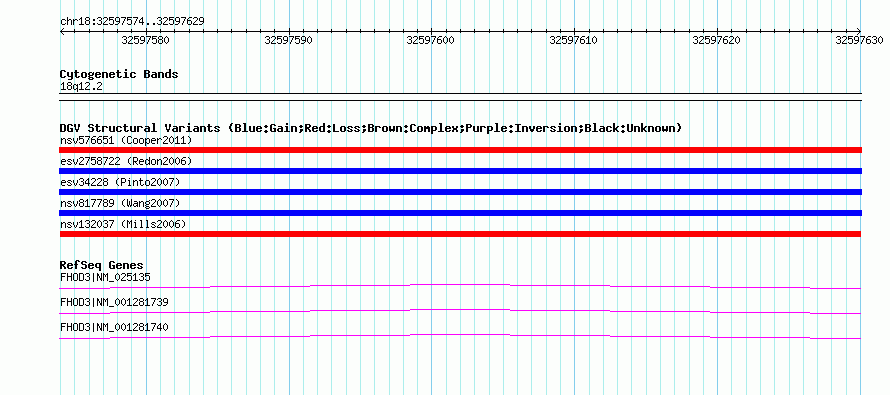The image size is (890, 395).
Task: Click ruler position 32597590
Action: (288, 40)
